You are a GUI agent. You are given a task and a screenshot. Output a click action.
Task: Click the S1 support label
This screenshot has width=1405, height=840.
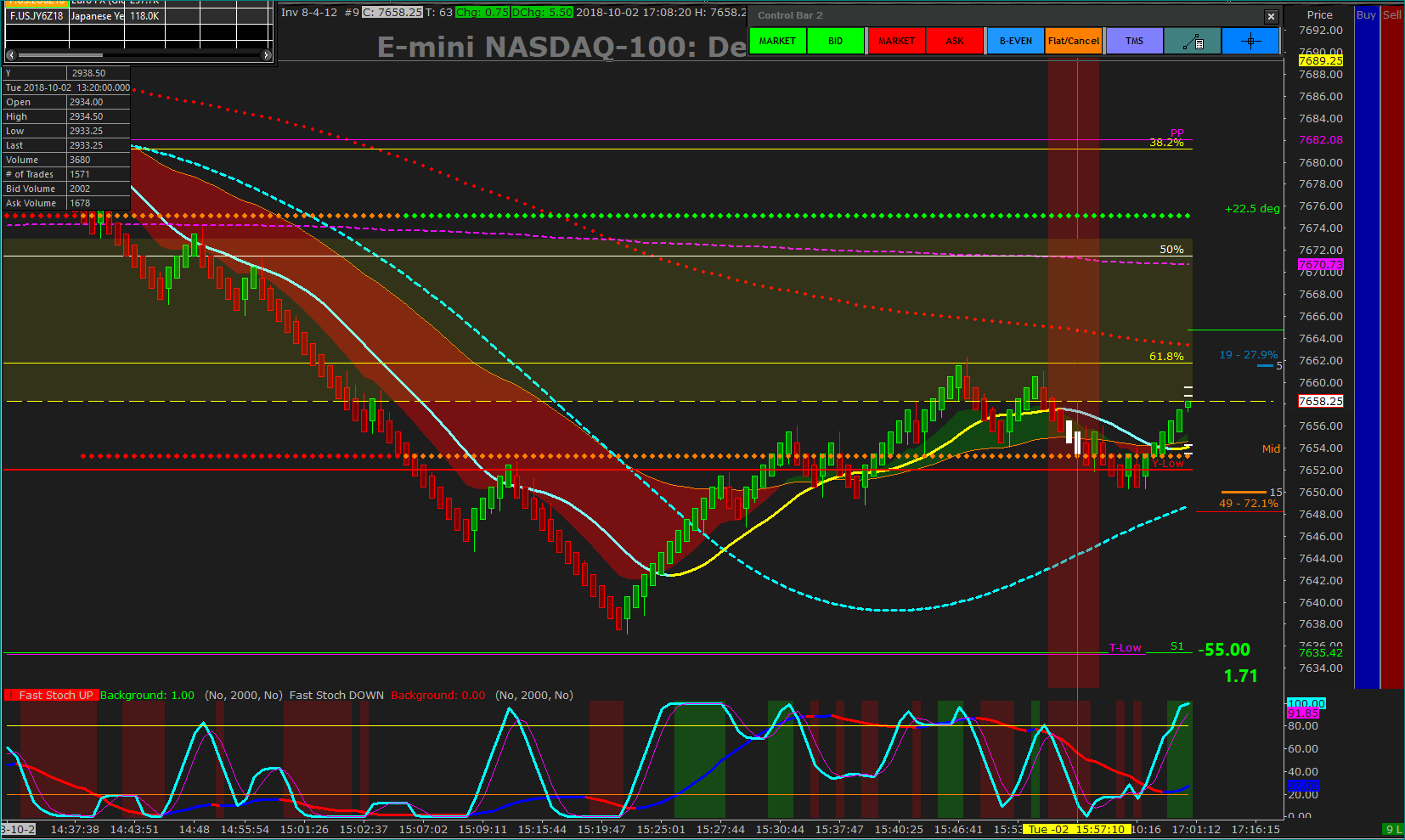coord(1176,646)
